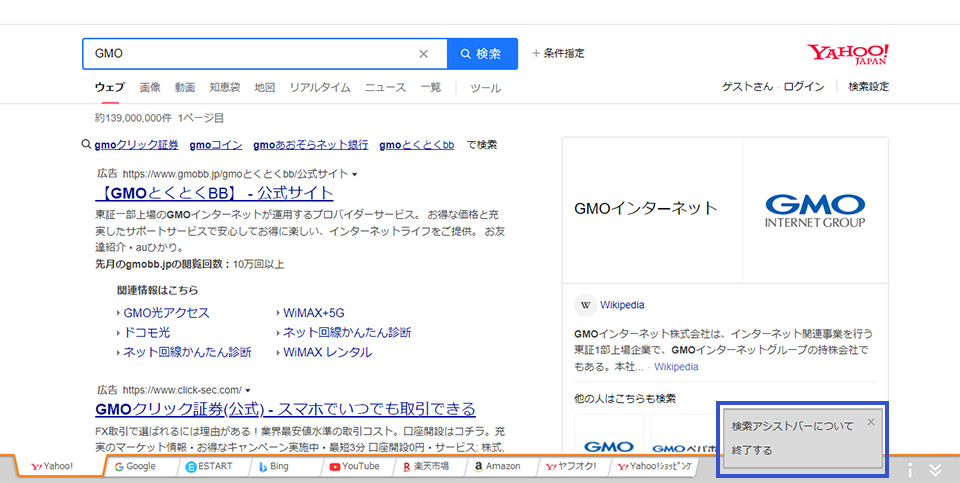Search suggested term gmoとくとくbb
The height and width of the screenshot is (483, 960).
tap(416, 145)
